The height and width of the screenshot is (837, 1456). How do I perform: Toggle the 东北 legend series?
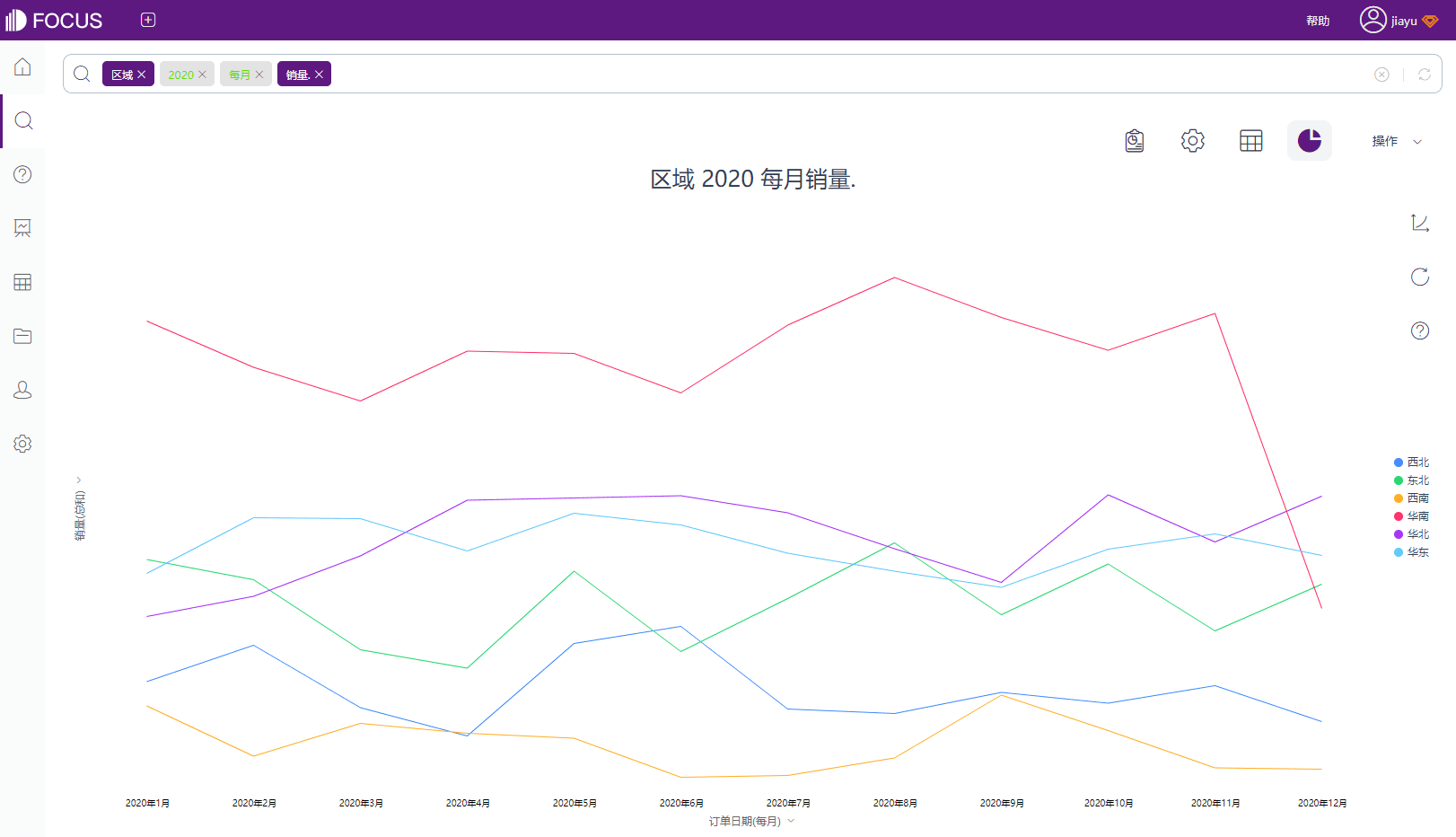tap(1411, 480)
